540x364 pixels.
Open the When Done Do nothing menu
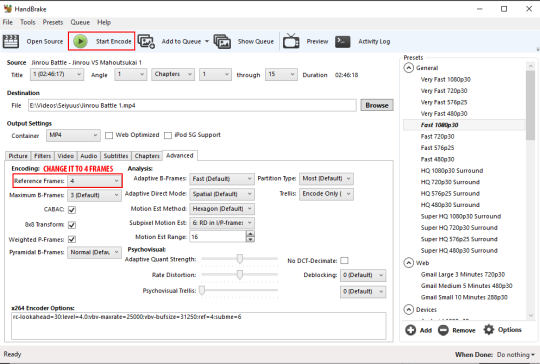pos(516,355)
